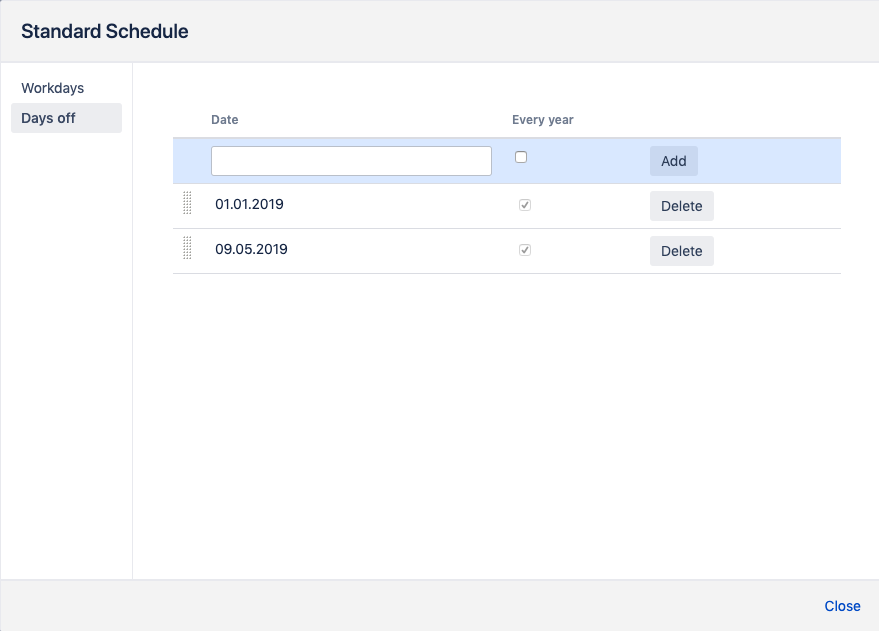This screenshot has height=631, width=879.
Task: Click the grip handle beside 09.05.2019
Action: point(187,250)
